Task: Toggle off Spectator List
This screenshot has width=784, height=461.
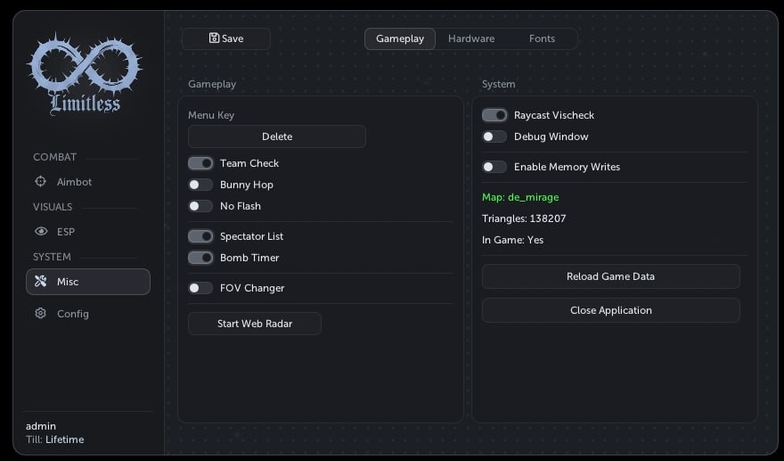Action: click(x=200, y=236)
